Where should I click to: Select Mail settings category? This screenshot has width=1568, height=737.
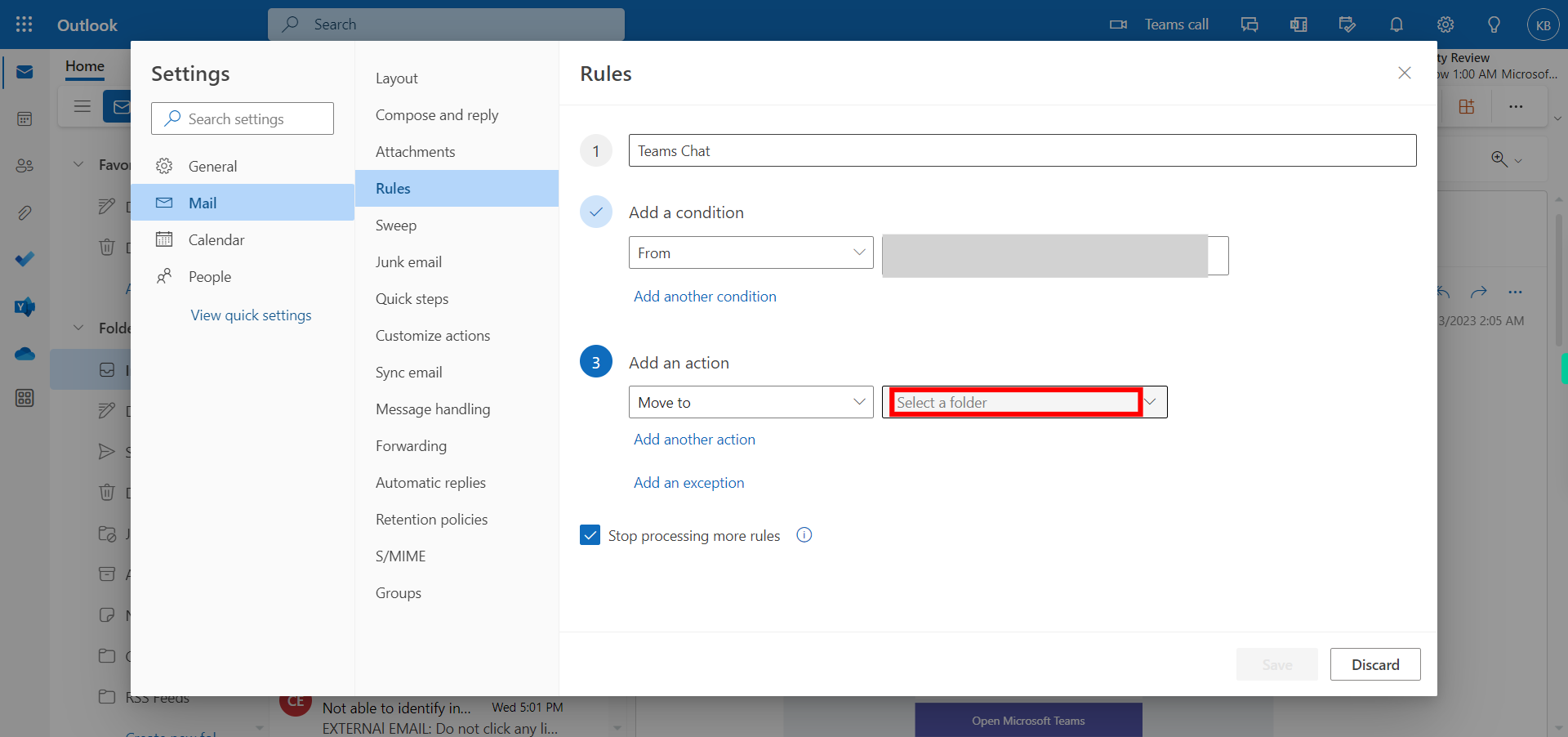tap(243, 203)
